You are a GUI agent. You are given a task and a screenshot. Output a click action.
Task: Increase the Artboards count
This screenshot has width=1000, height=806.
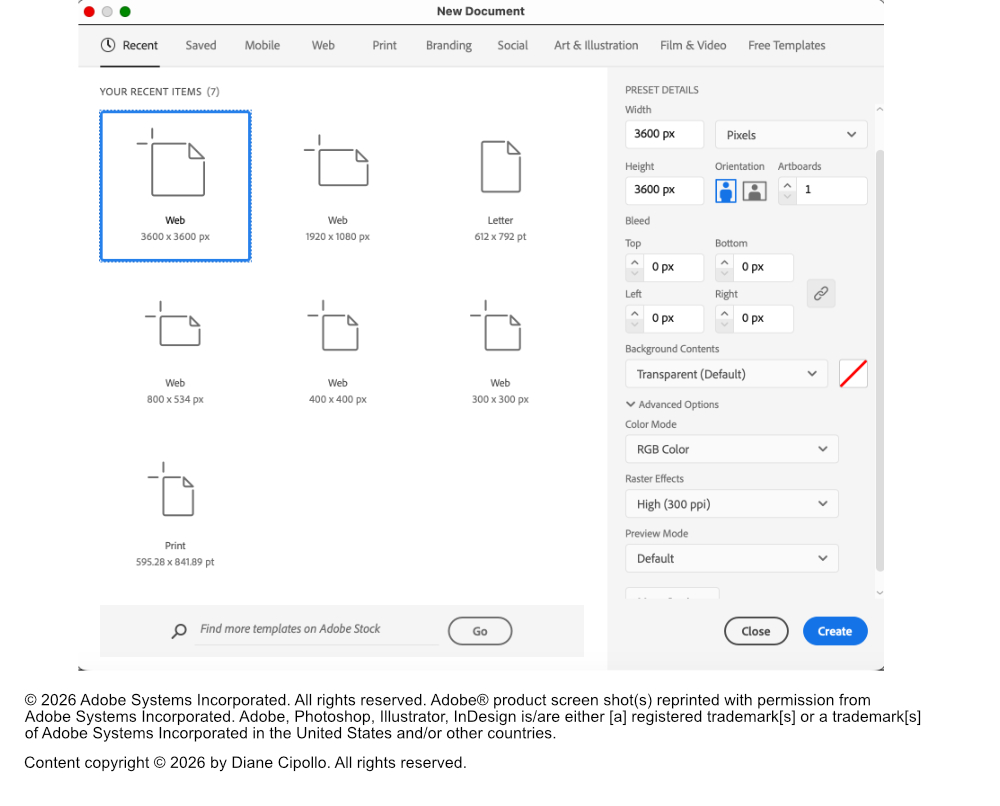(x=788, y=186)
